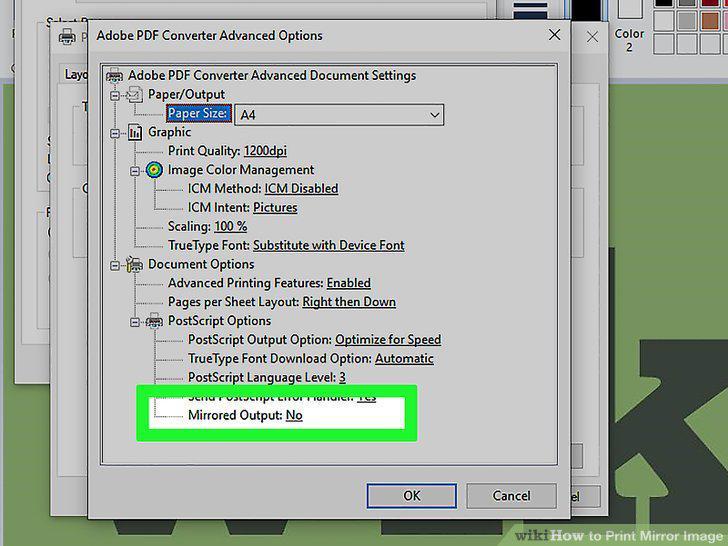Image resolution: width=728 pixels, height=546 pixels.
Task: Collapse the Document Options tree node
Action: [x=115, y=266]
